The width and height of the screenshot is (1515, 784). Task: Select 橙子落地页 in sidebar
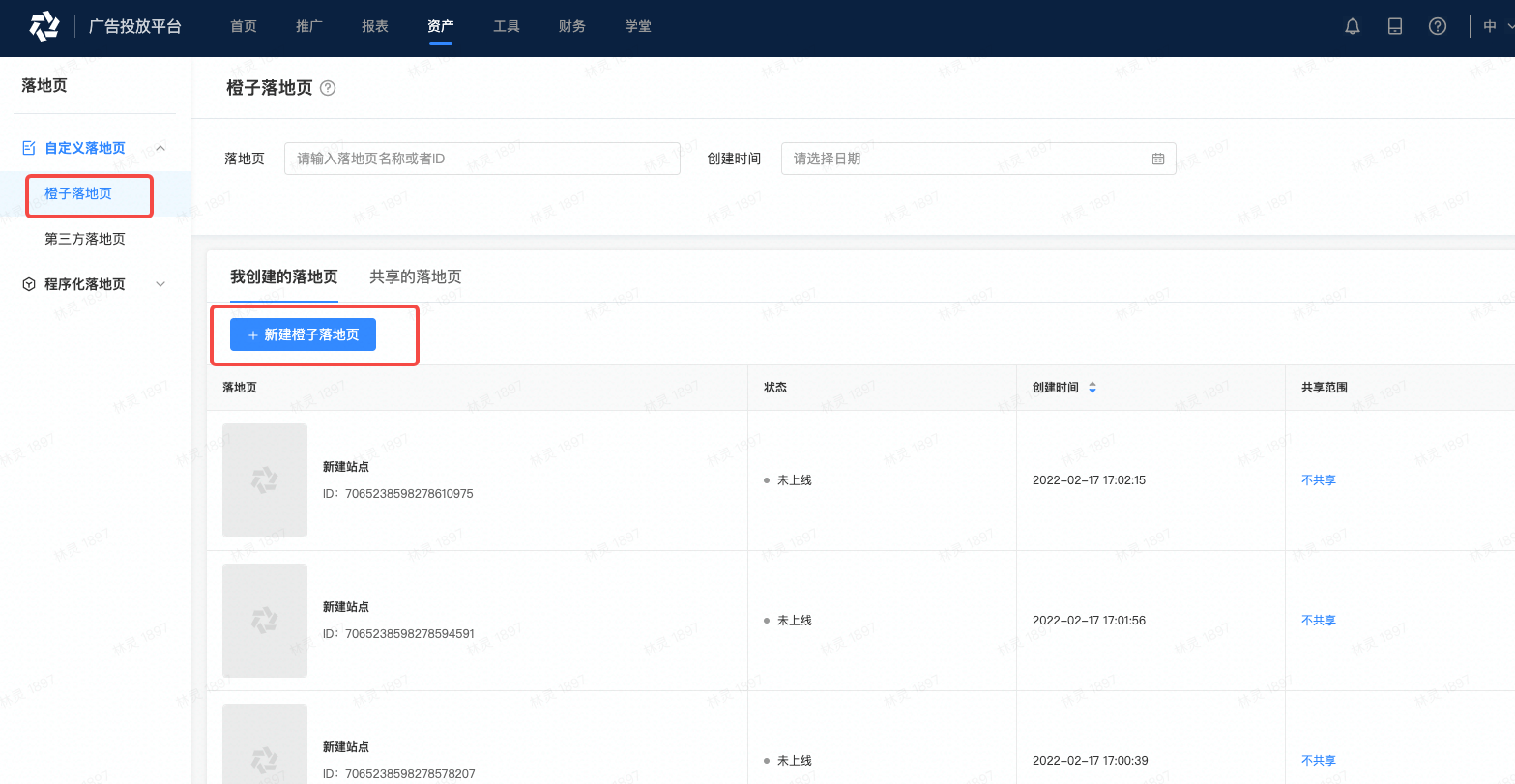[x=78, y=194]
